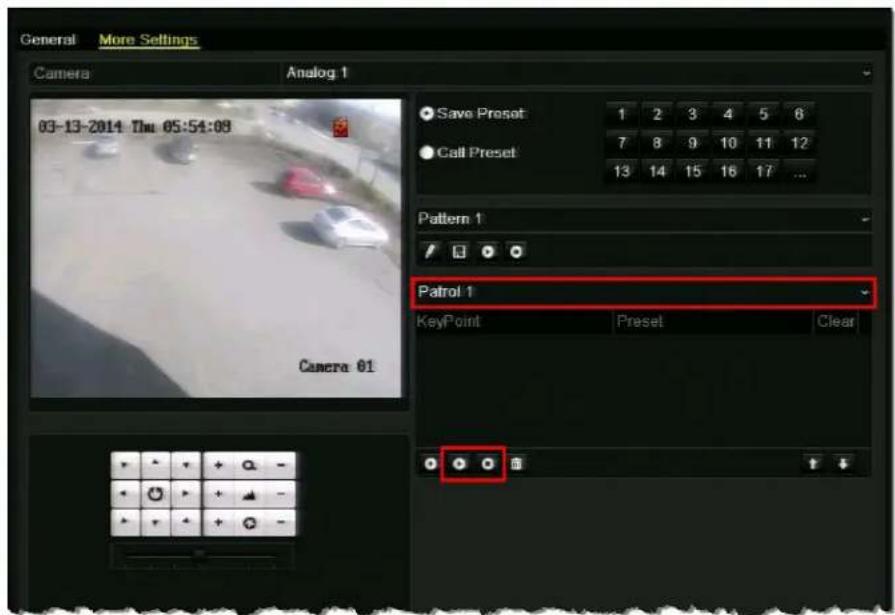The image size is (895, 615).
Task: Pan the PTZ camera left
Action: coord(125,494)
